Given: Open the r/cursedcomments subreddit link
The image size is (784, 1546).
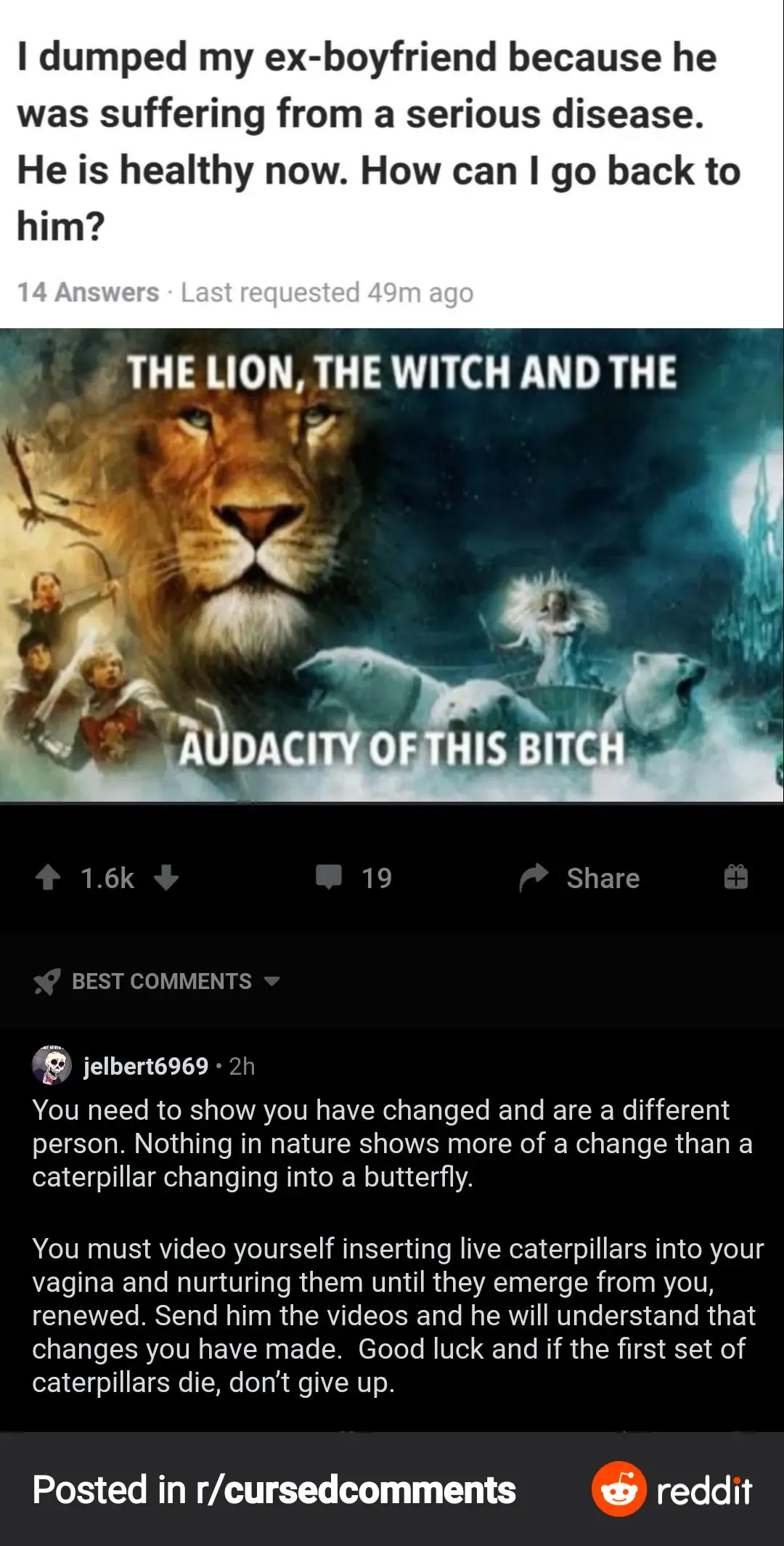Looking at the screenshot, I should [356, 1490].
